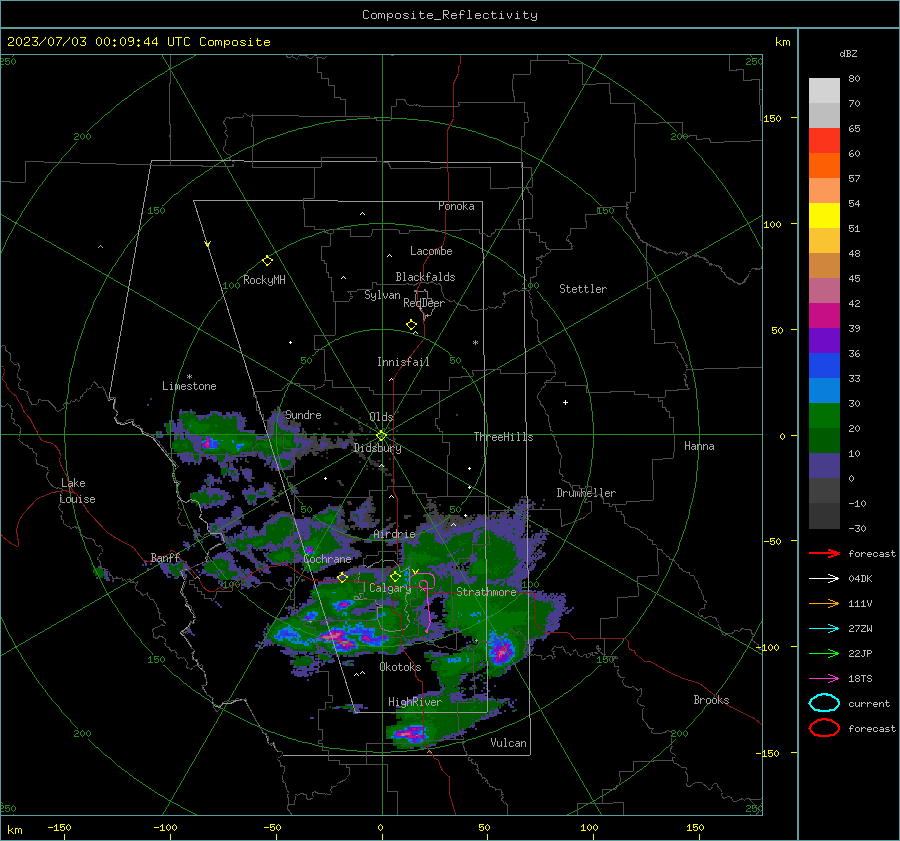
Task: Click the intense storm cell southeast of Strathmore
Action: (x=502, y=650)
